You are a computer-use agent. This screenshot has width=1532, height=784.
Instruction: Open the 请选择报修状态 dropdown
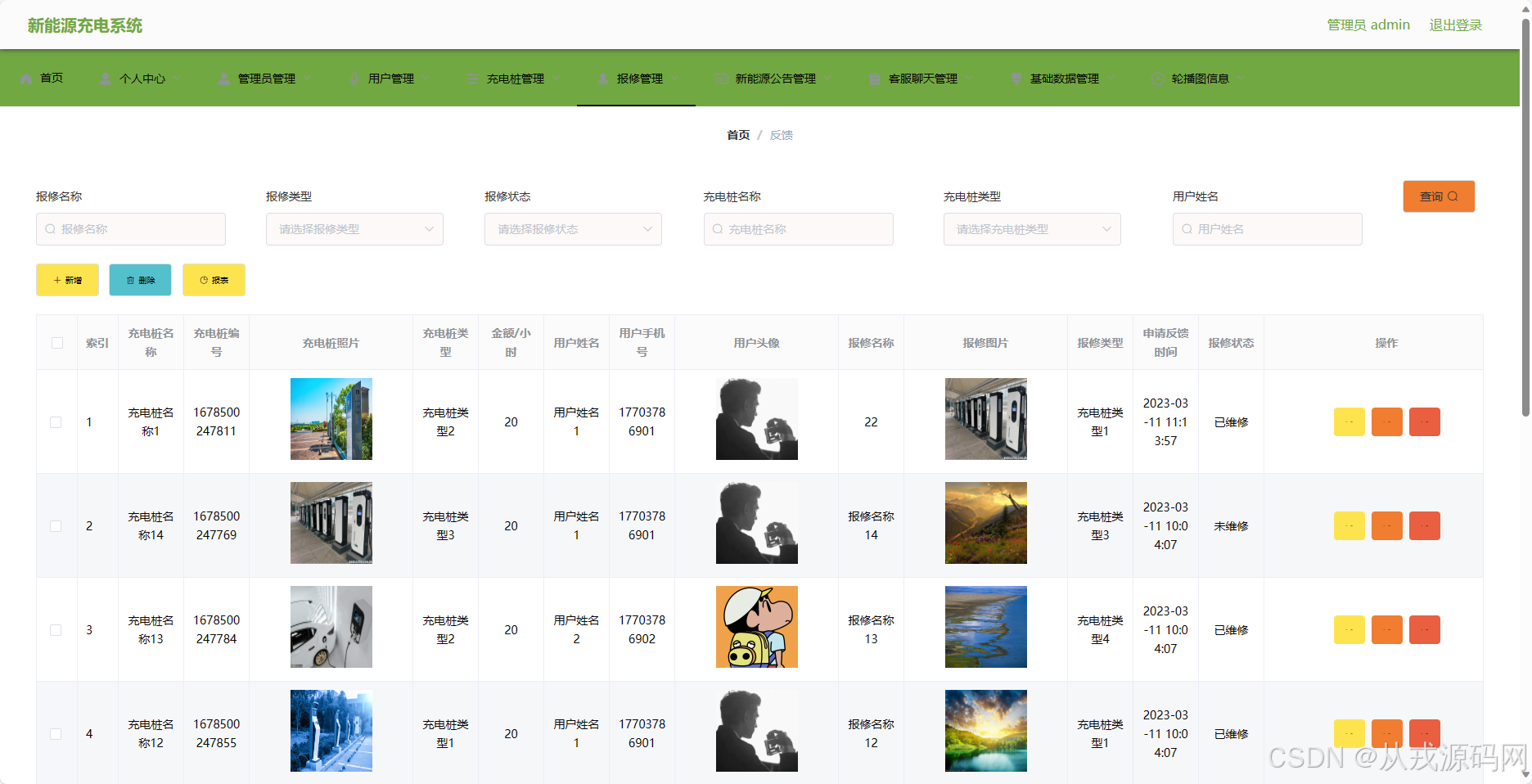coord(573,229)
